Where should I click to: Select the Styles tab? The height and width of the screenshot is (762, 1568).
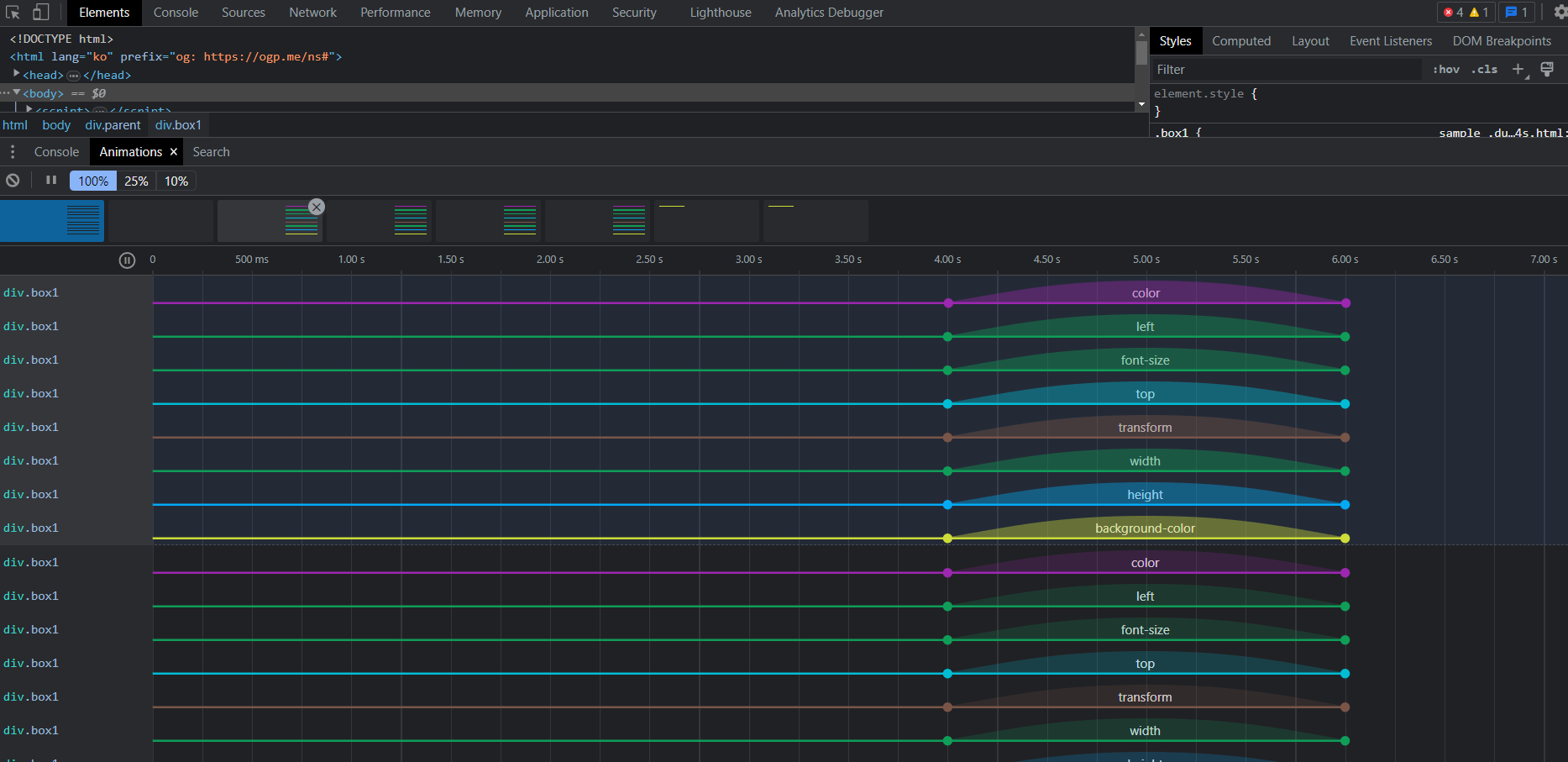point(1176,41)
